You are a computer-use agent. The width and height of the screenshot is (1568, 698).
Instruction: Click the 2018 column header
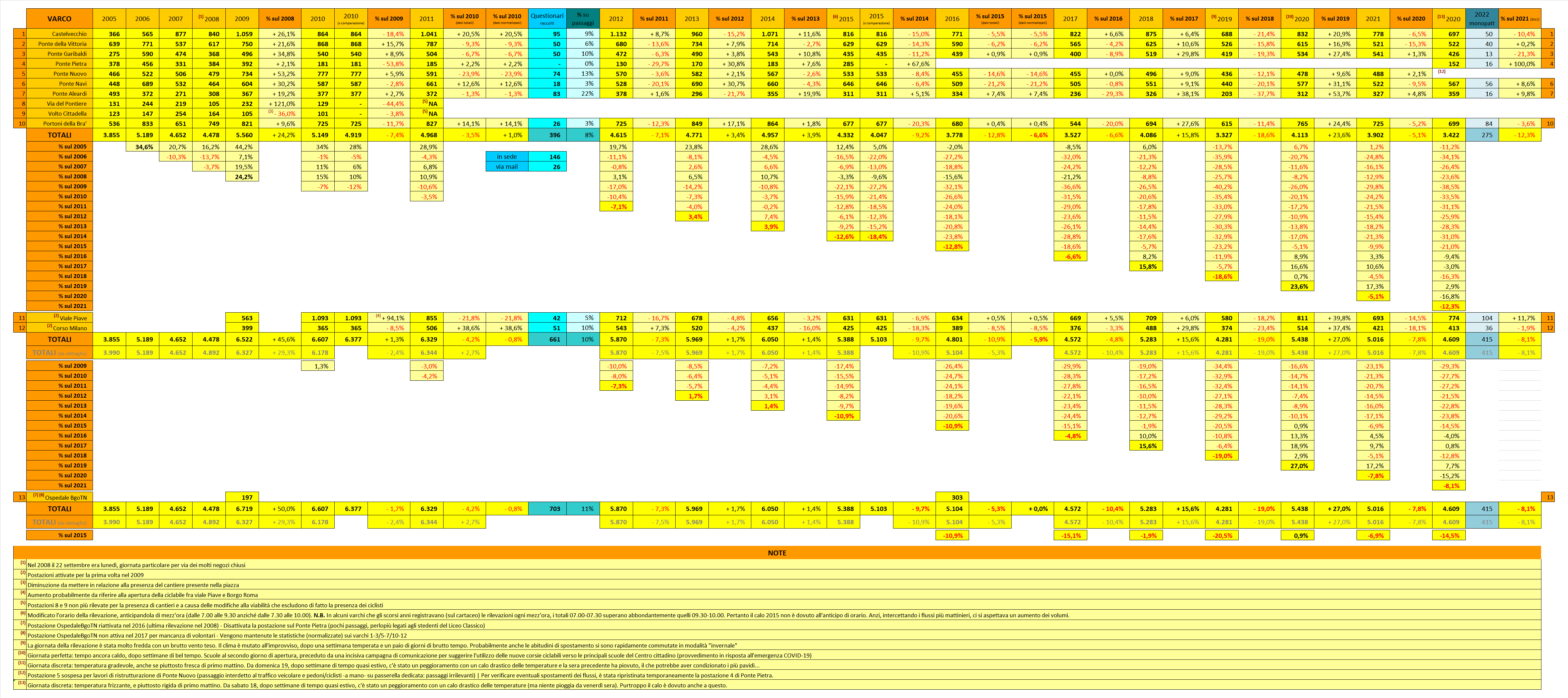(x=1146, y=18)
